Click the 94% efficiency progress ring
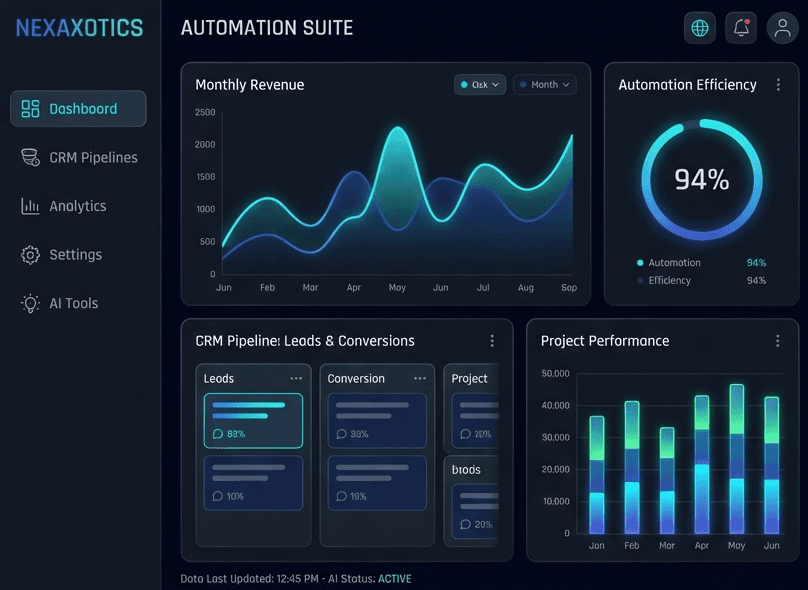The height and width of the screenshot is (590, 808). point(704,180)
